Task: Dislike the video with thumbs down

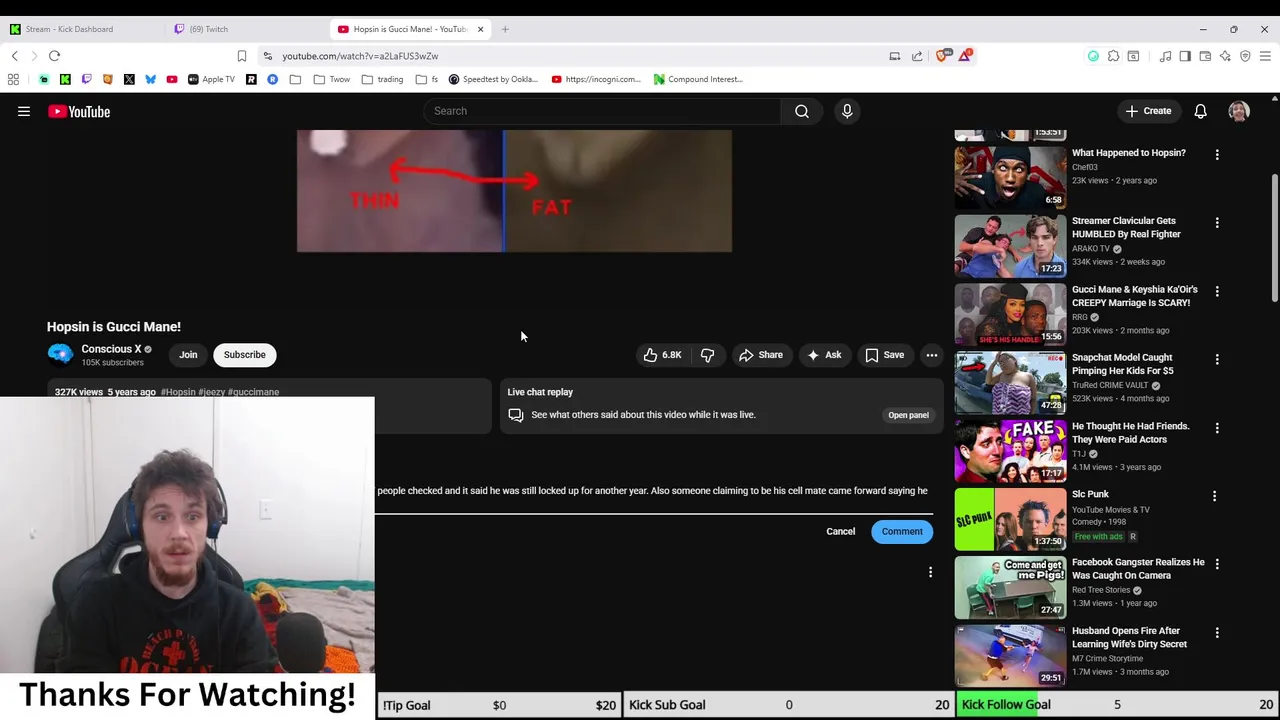Action: pos(707,355)
